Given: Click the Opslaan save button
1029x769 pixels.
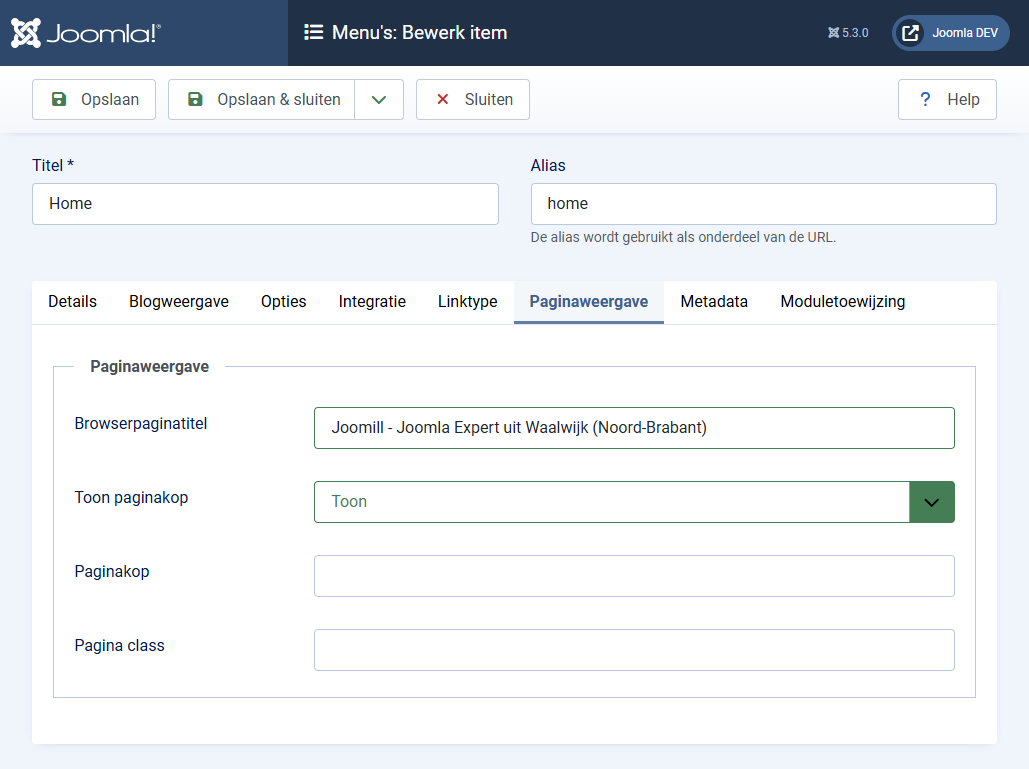Looking at the screenshot, I should pyautogui.click(x=94, y=100).
